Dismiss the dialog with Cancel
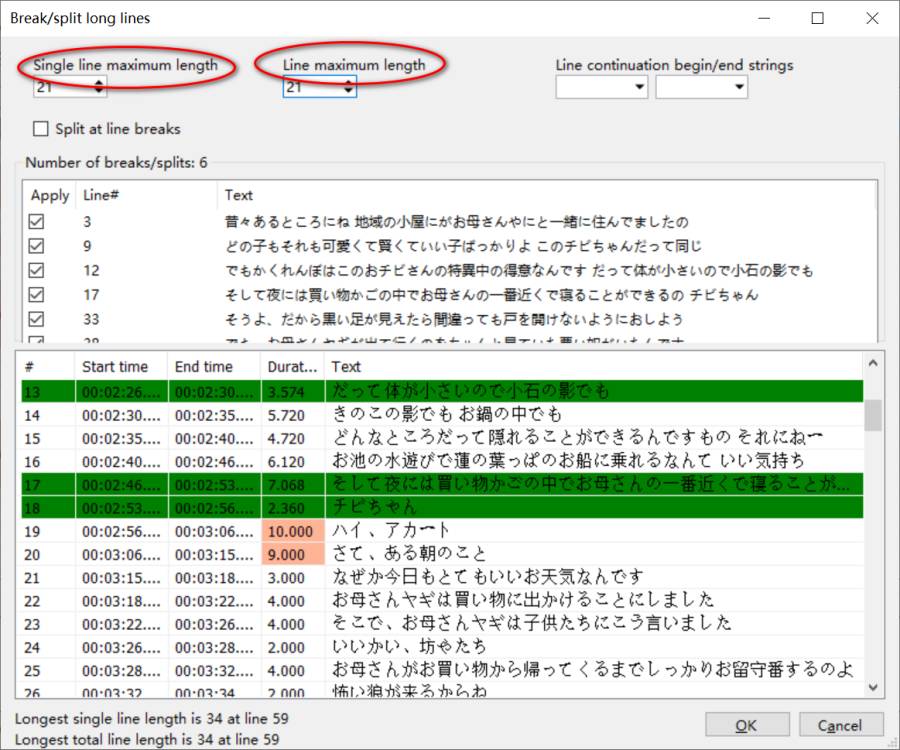The height and width of the screenshot is (750, 900). [841, 724]
